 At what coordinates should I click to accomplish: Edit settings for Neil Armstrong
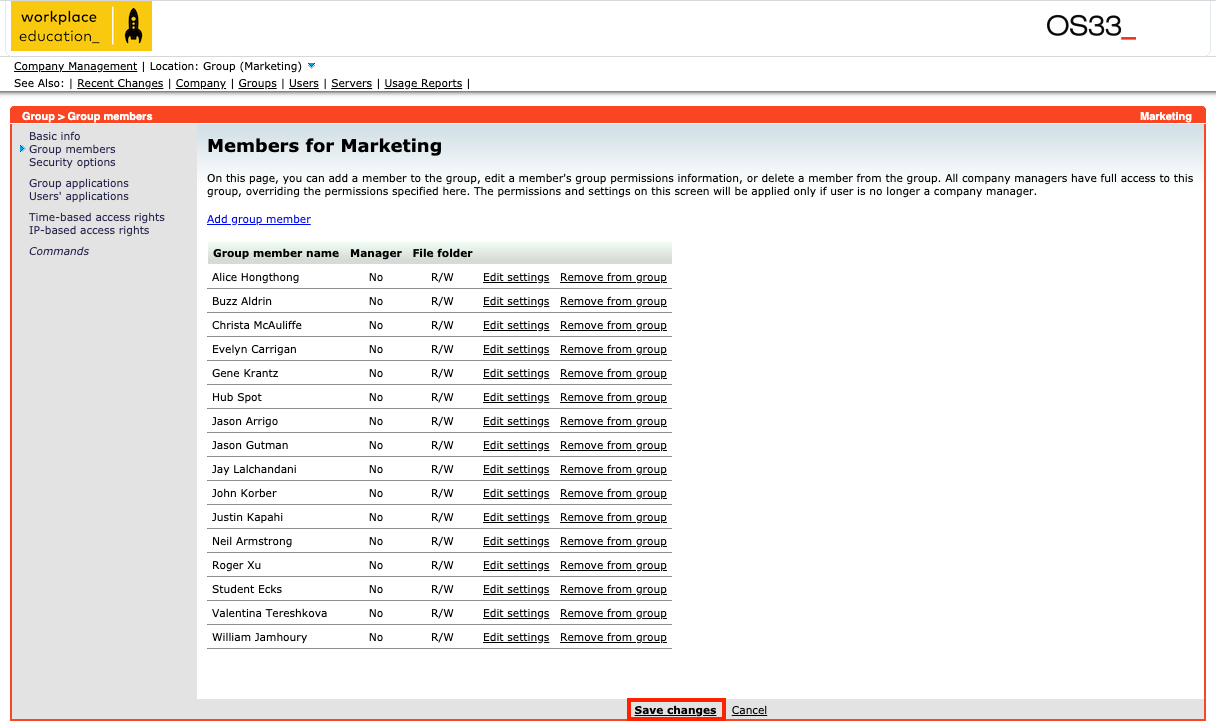(x=516, y=541)
